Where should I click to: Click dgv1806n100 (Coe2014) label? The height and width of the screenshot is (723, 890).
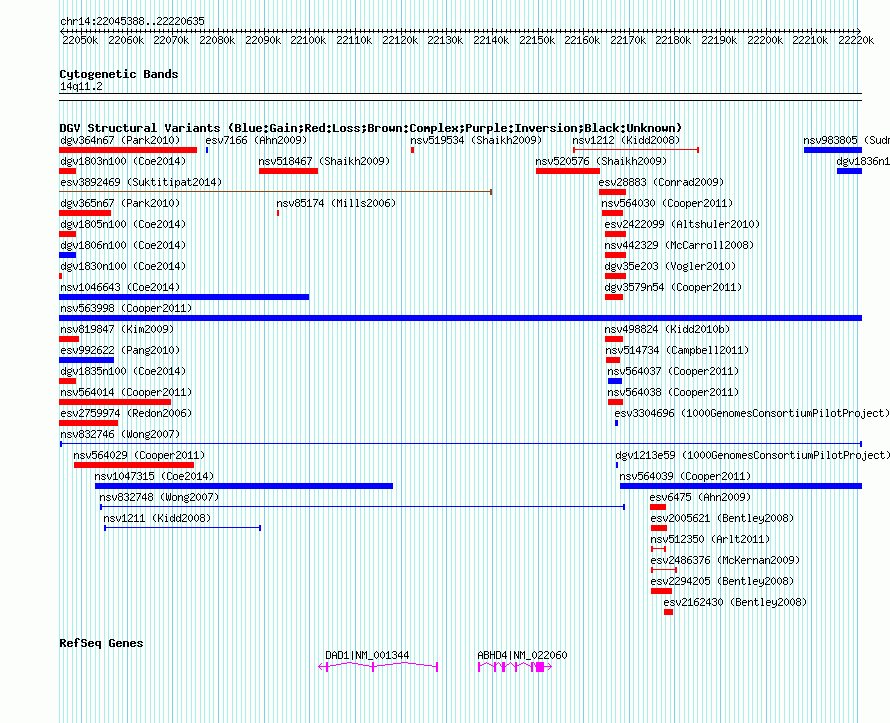123,245
